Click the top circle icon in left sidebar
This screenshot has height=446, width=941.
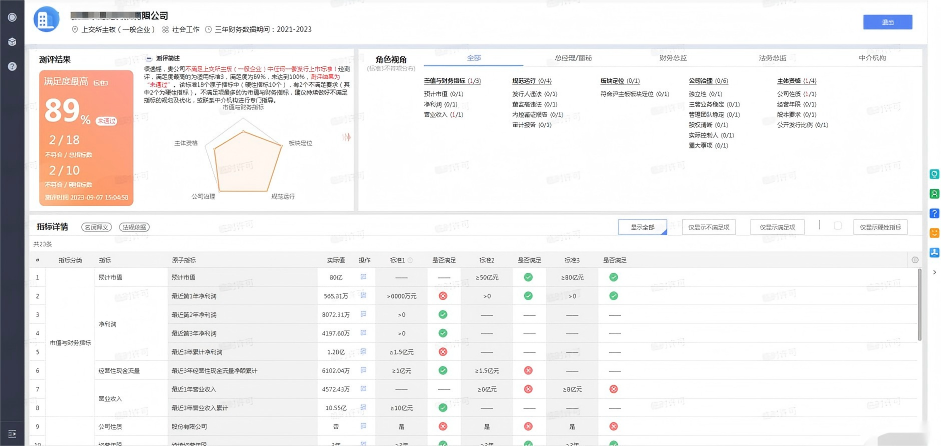point(11,17)
